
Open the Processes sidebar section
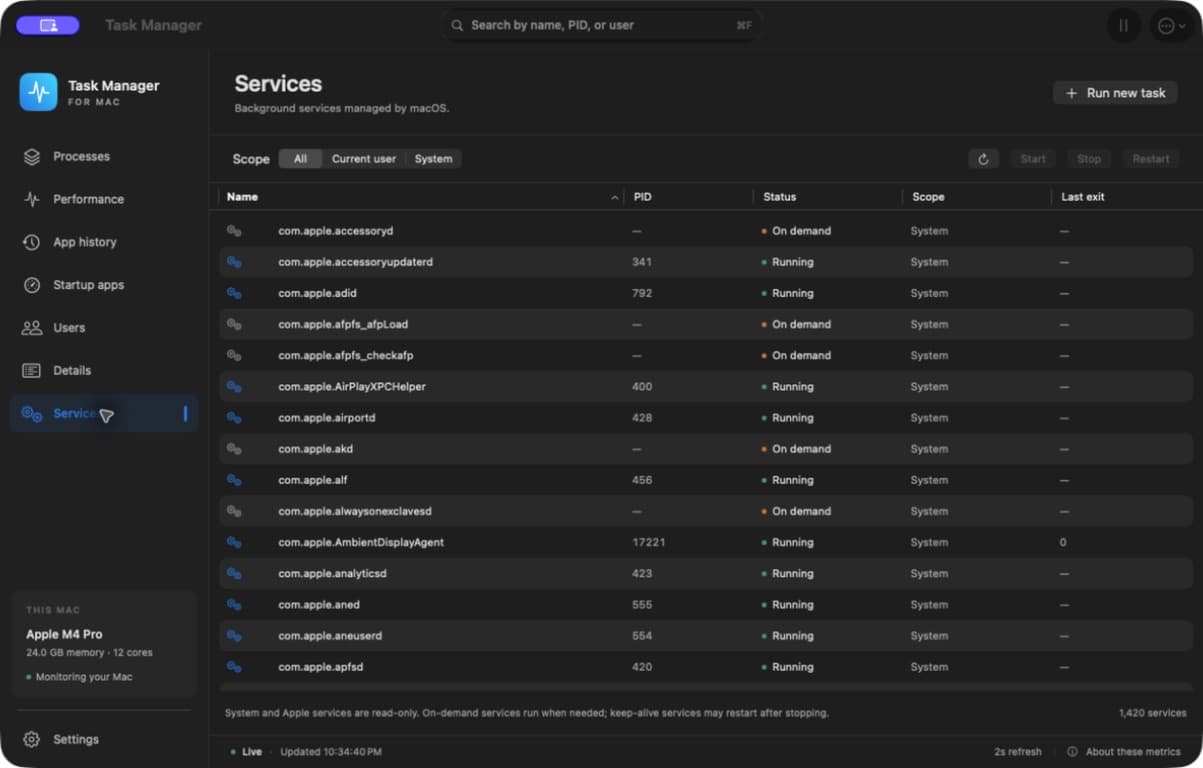104,157
